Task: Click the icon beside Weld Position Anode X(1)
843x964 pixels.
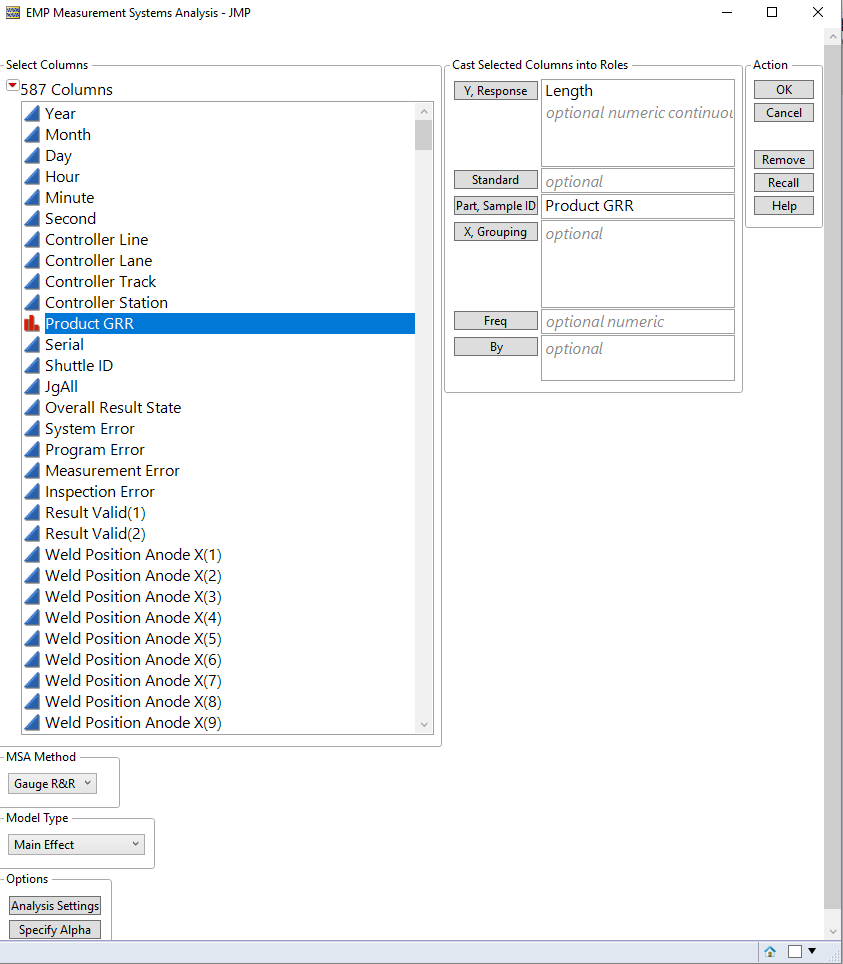Action: pyautogui.click(x=32, y=555)
